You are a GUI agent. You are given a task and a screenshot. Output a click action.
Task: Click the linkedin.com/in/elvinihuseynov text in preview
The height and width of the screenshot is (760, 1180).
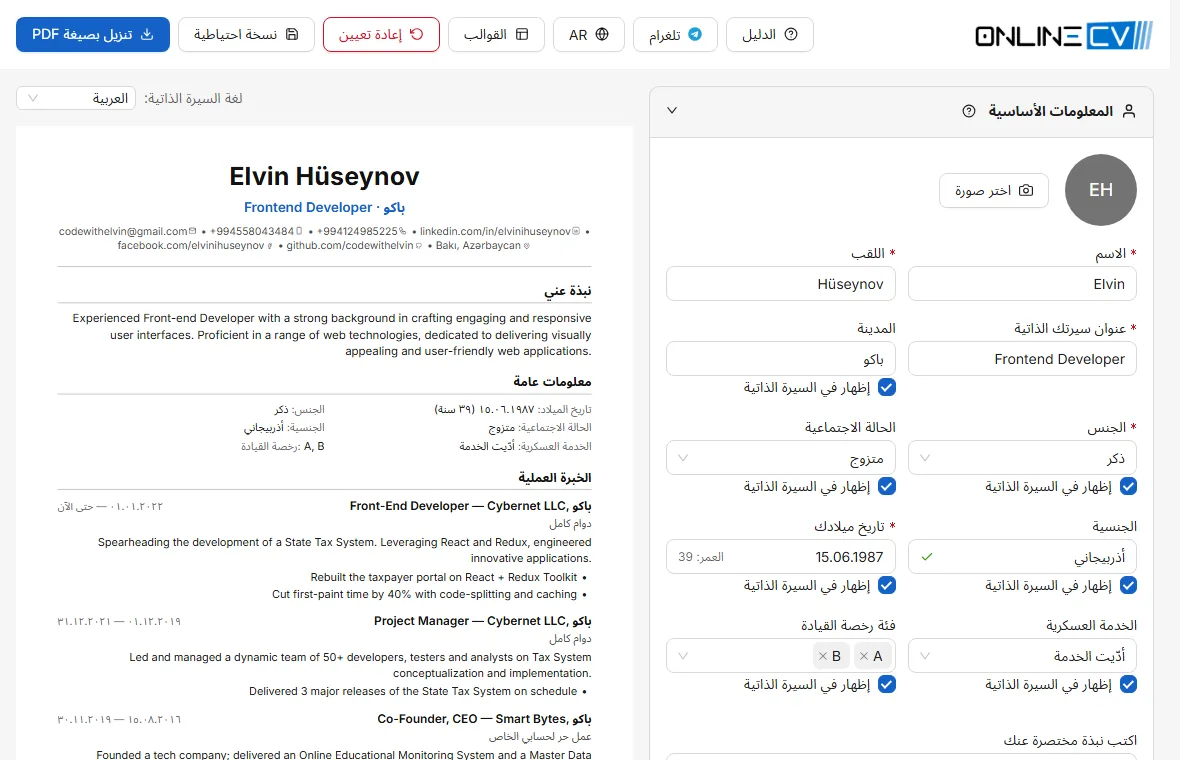[495, 231]
